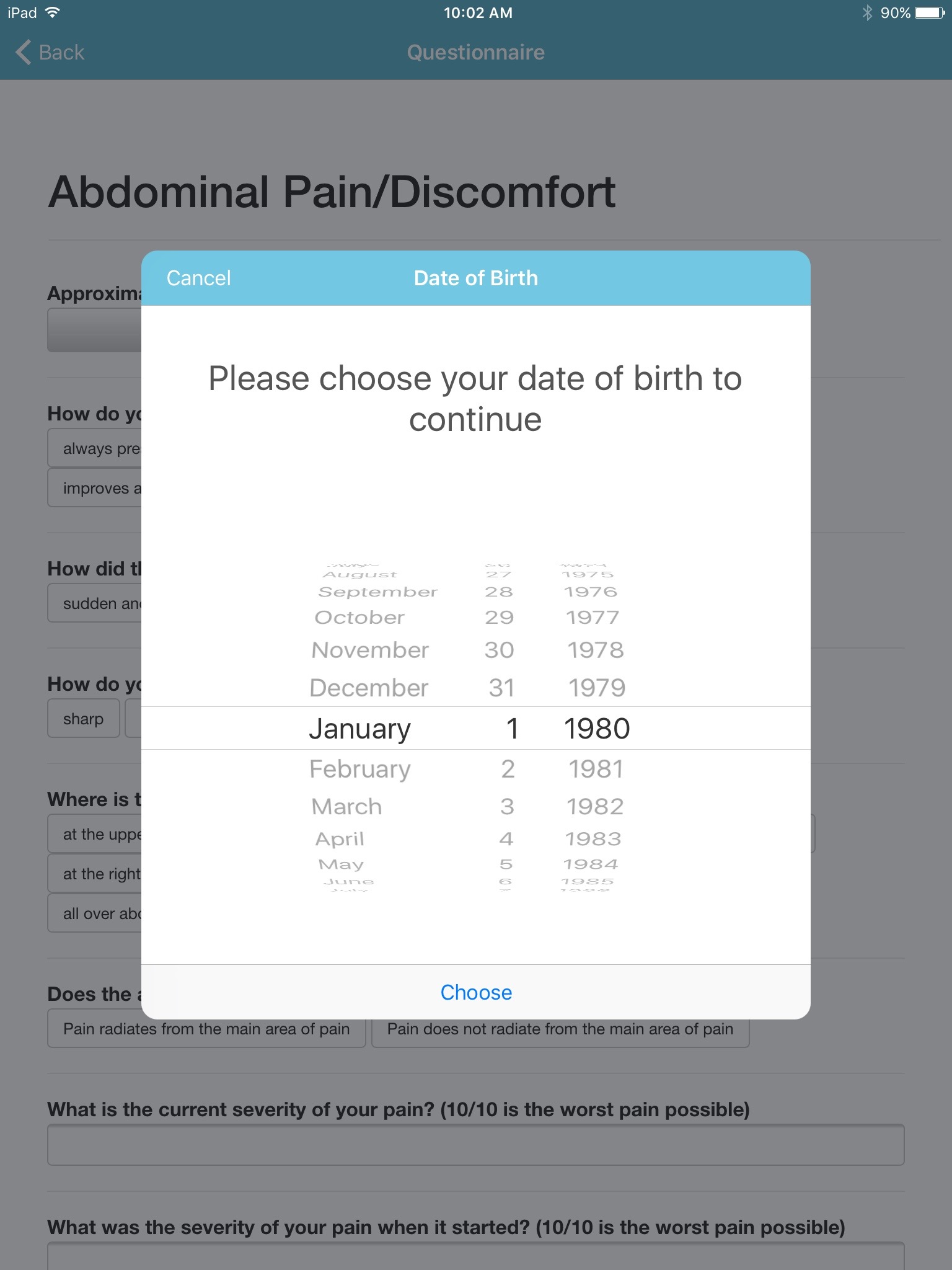
Task: Cancel the Date of Birth dialog
Action: pos(198,278)
